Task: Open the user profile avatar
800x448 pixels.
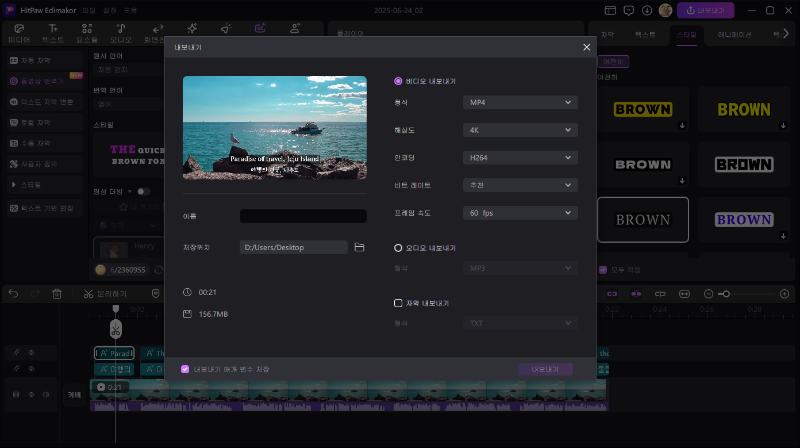Action: 665,10
